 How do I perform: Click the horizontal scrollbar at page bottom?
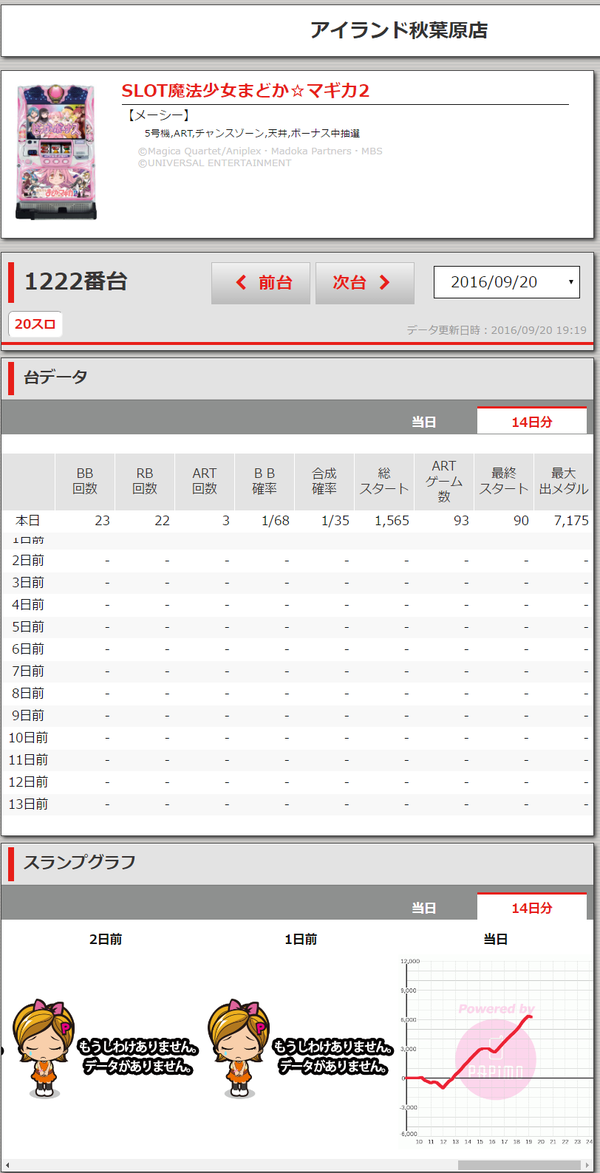click(x=519, y=1165)
